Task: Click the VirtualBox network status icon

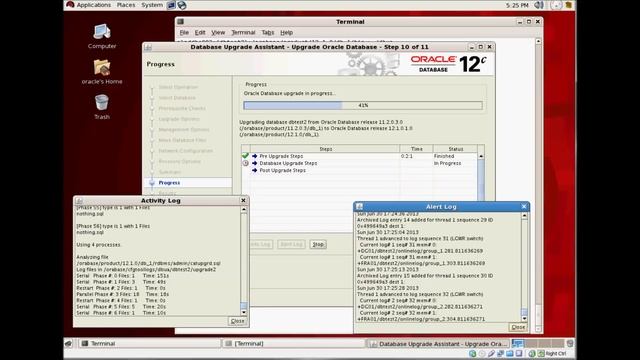Action: point(500,353)
